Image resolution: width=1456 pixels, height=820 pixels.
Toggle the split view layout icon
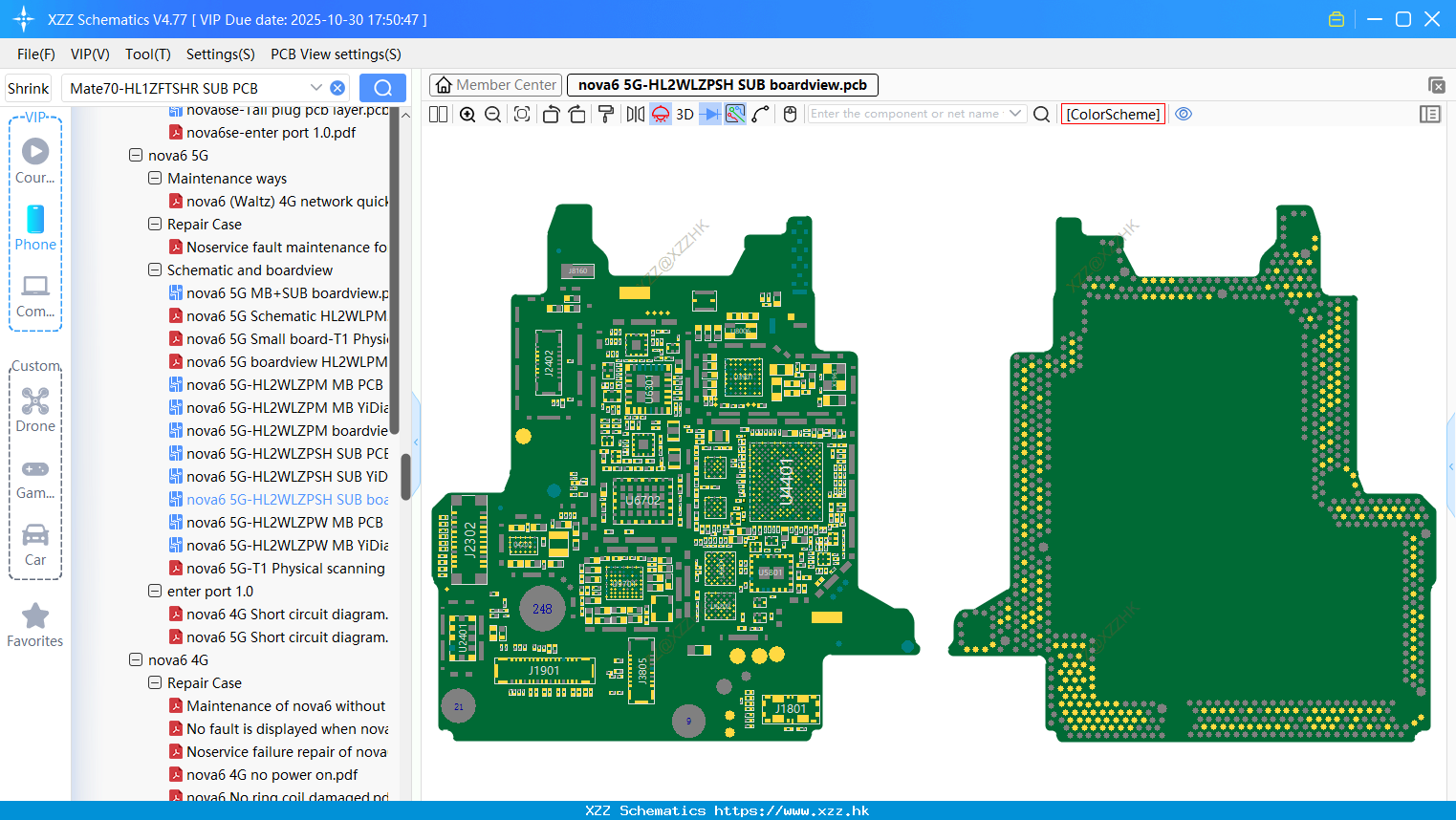pos(438,115)
